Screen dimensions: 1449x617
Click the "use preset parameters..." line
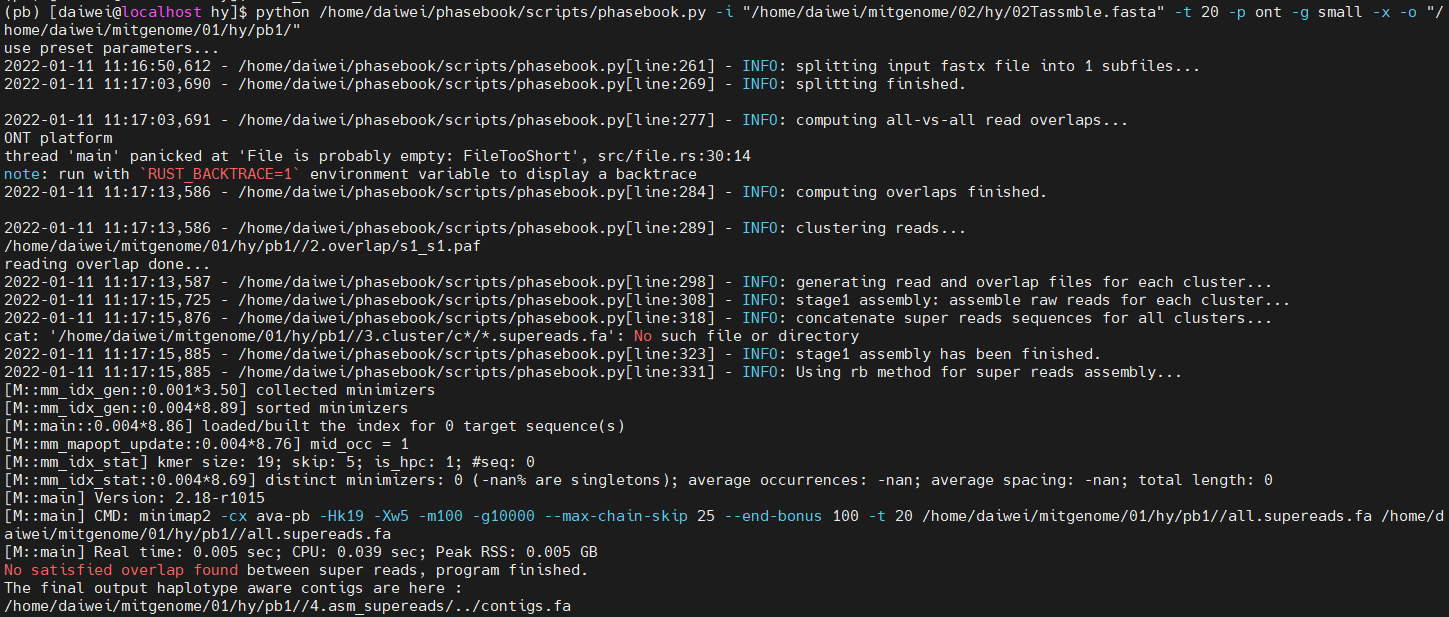113,48
